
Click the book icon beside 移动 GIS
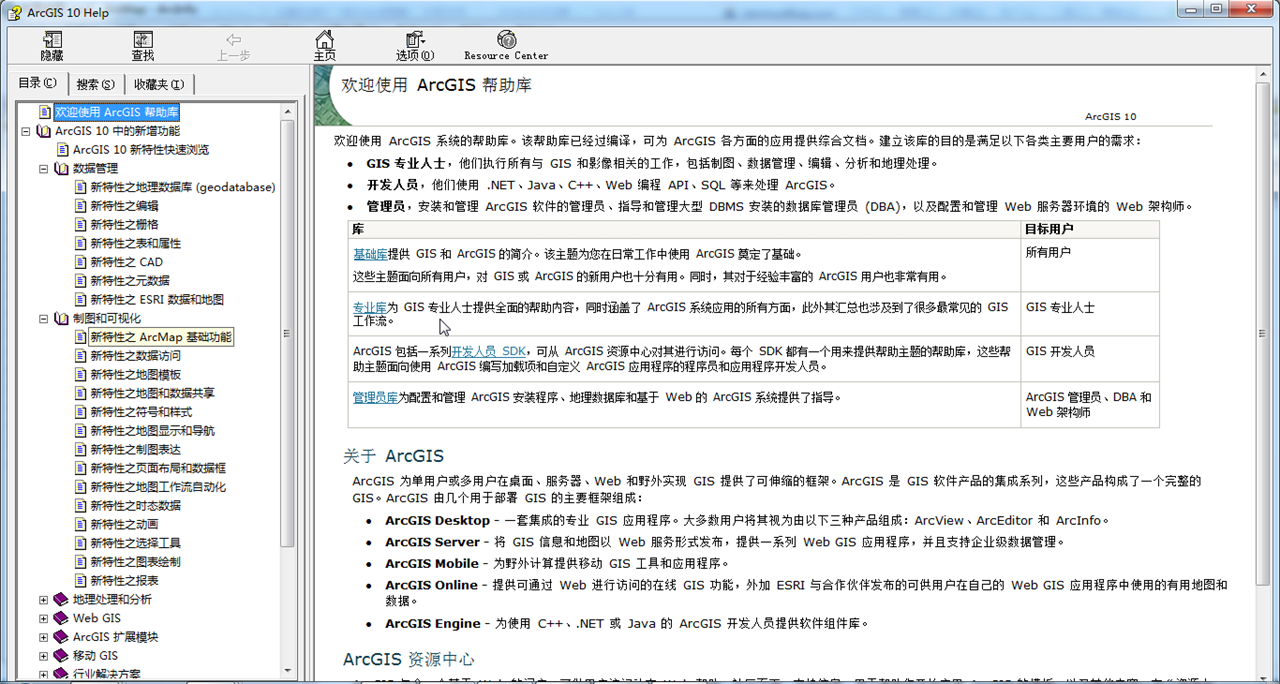[62, 656]
